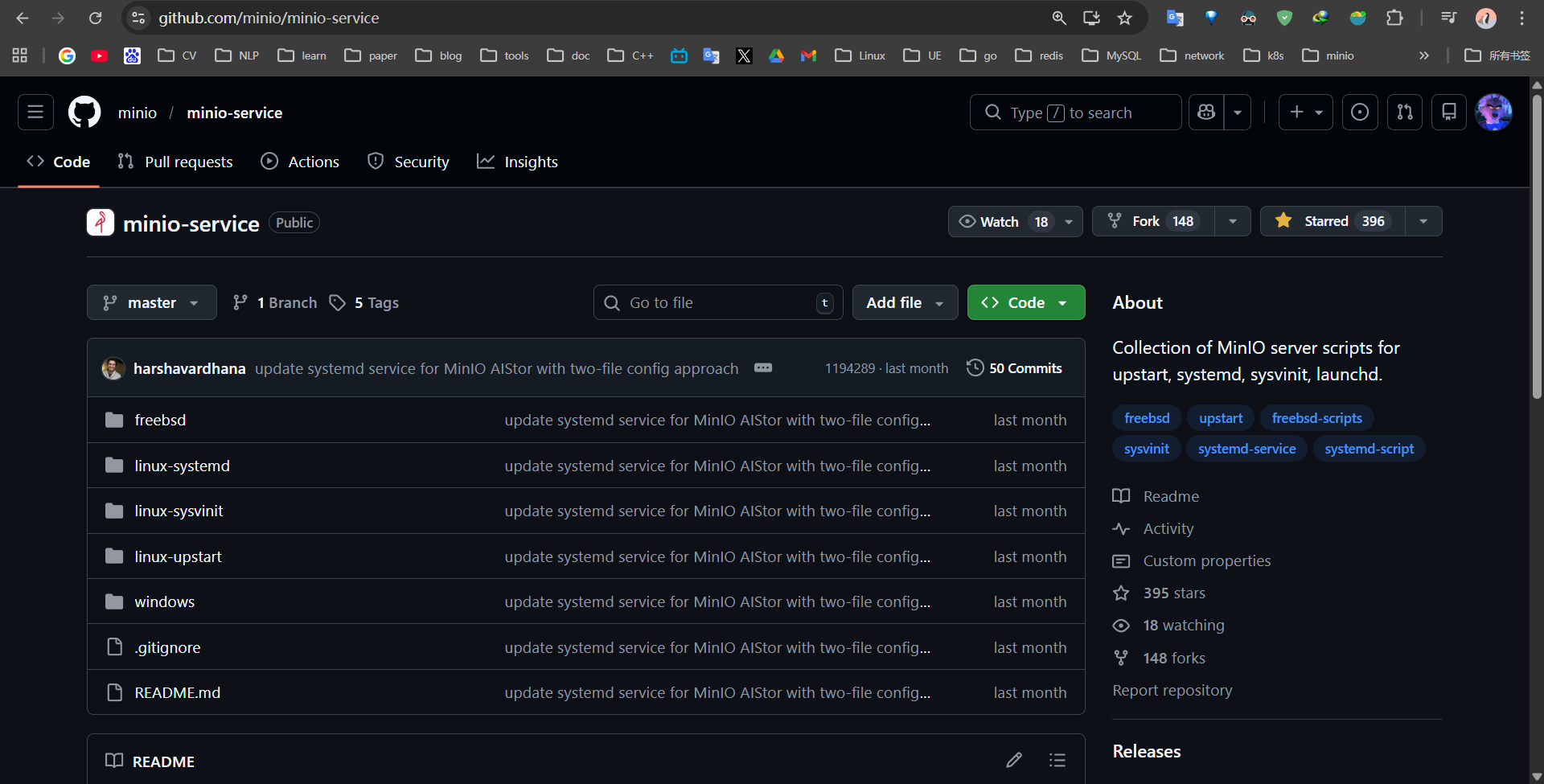1544x784 pixels.
Task: Open the Copilot dropdown caret
Action: click(1238, 113)
